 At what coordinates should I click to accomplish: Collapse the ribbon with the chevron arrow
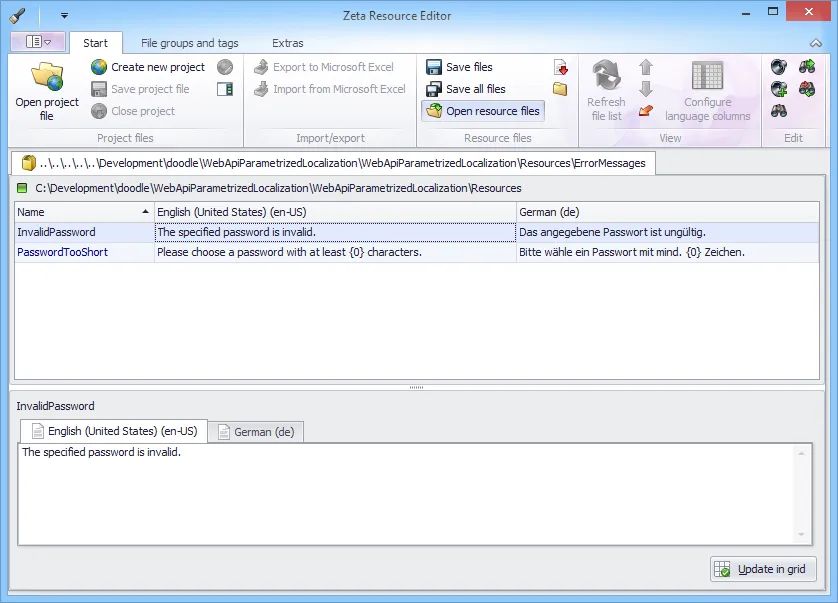[x=814, y=43]
